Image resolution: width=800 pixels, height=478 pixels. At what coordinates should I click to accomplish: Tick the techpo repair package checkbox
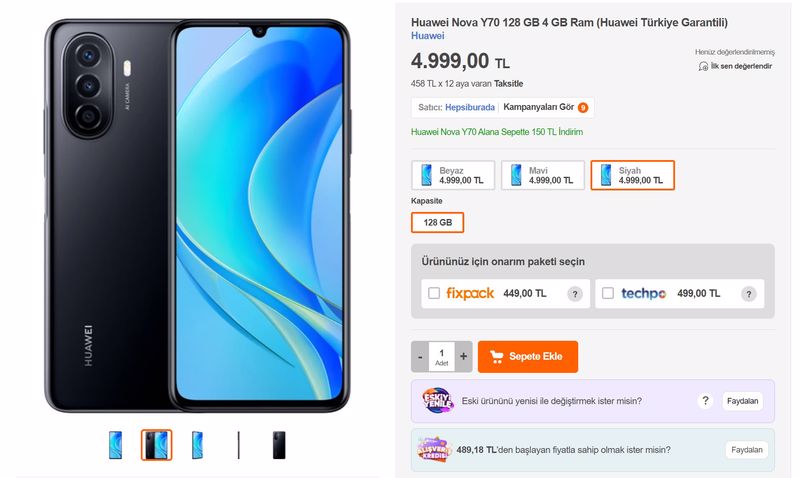[x=608, y=293]
